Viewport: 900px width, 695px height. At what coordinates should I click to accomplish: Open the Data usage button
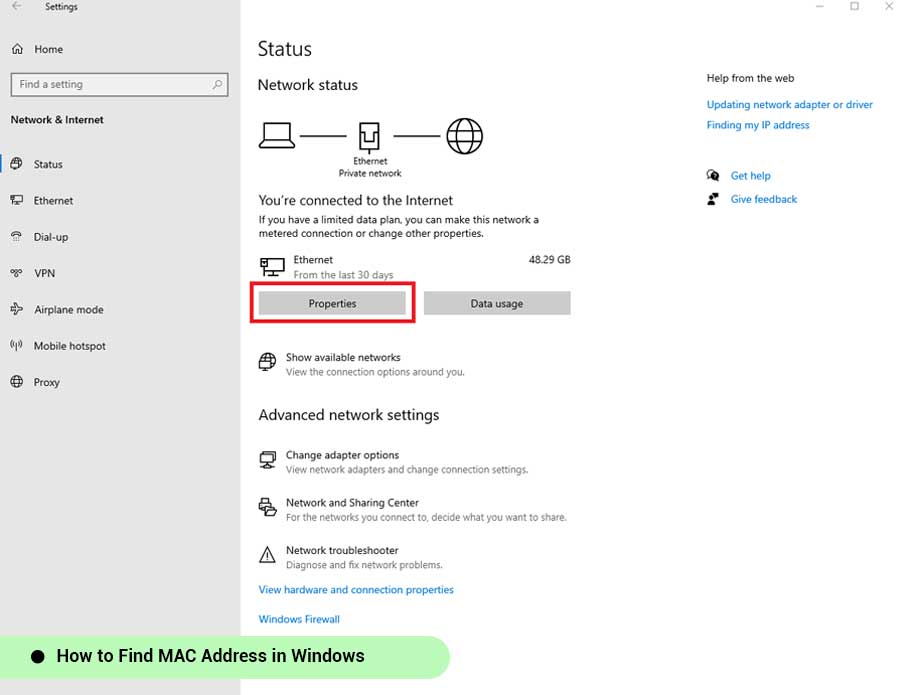pos(497,303)
